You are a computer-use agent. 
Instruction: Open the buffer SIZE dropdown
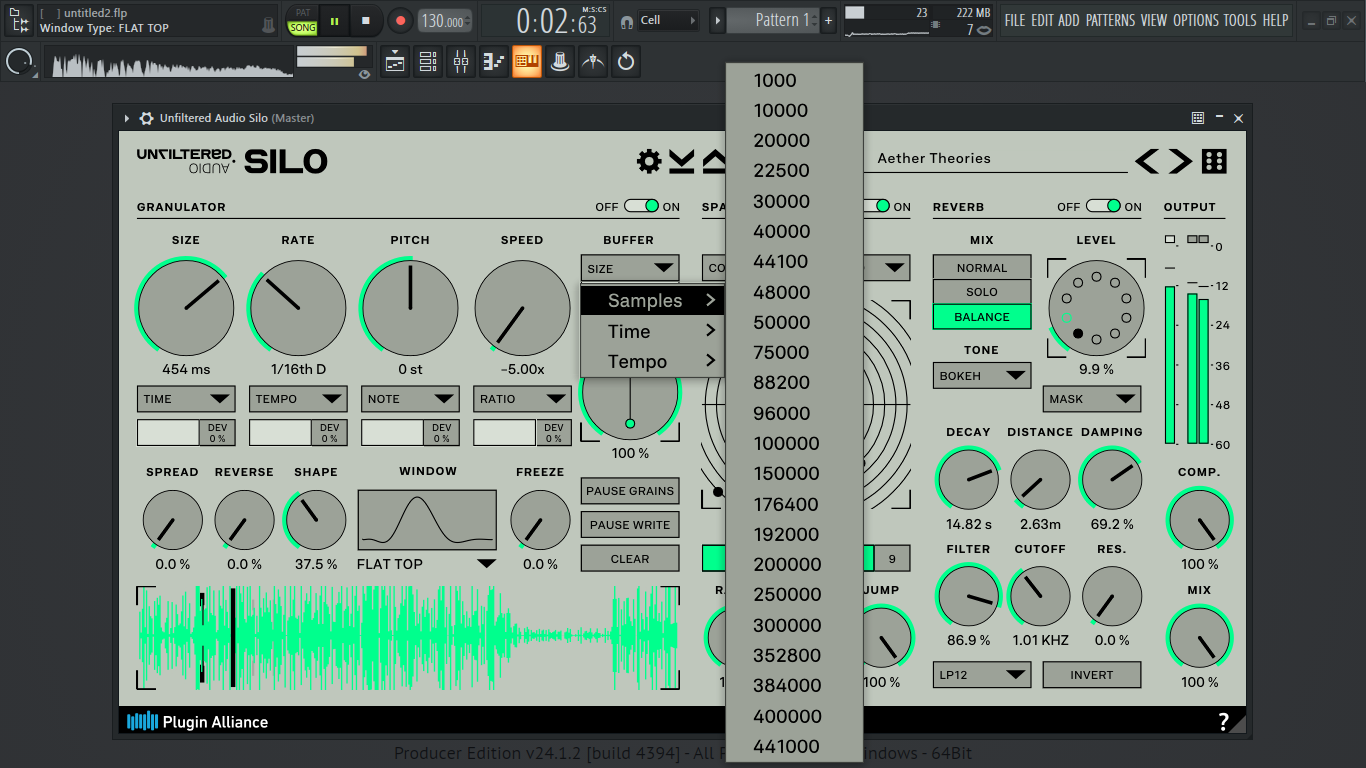tap(630, 268)
